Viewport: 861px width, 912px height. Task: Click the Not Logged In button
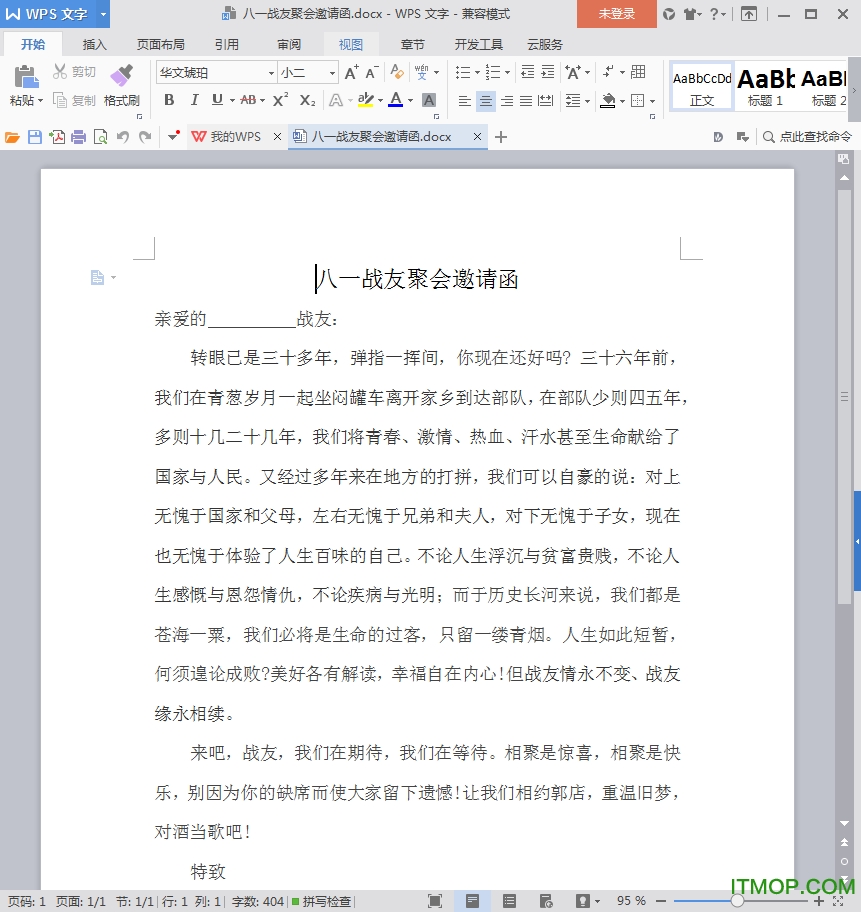(617, 14)
